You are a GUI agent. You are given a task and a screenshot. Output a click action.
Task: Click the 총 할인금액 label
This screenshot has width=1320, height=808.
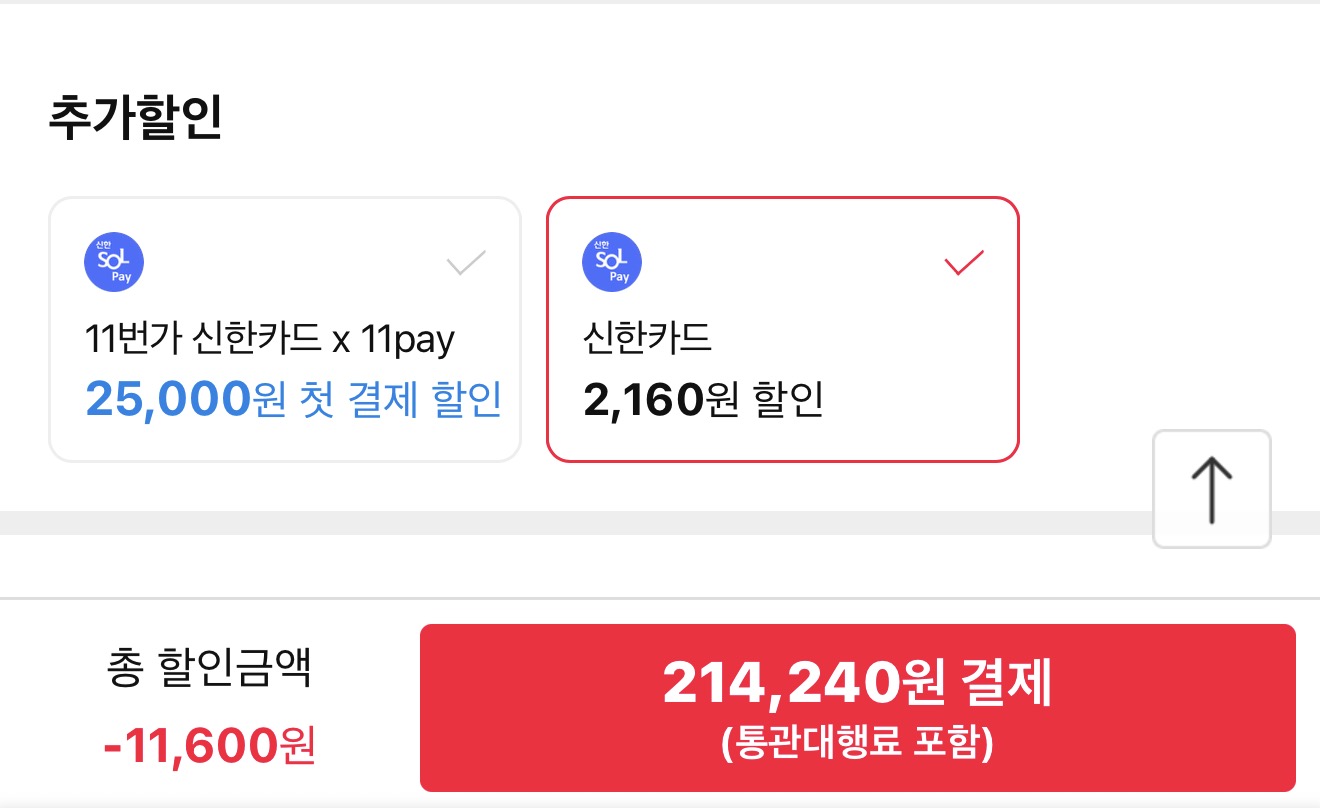(x=209, y=669)
